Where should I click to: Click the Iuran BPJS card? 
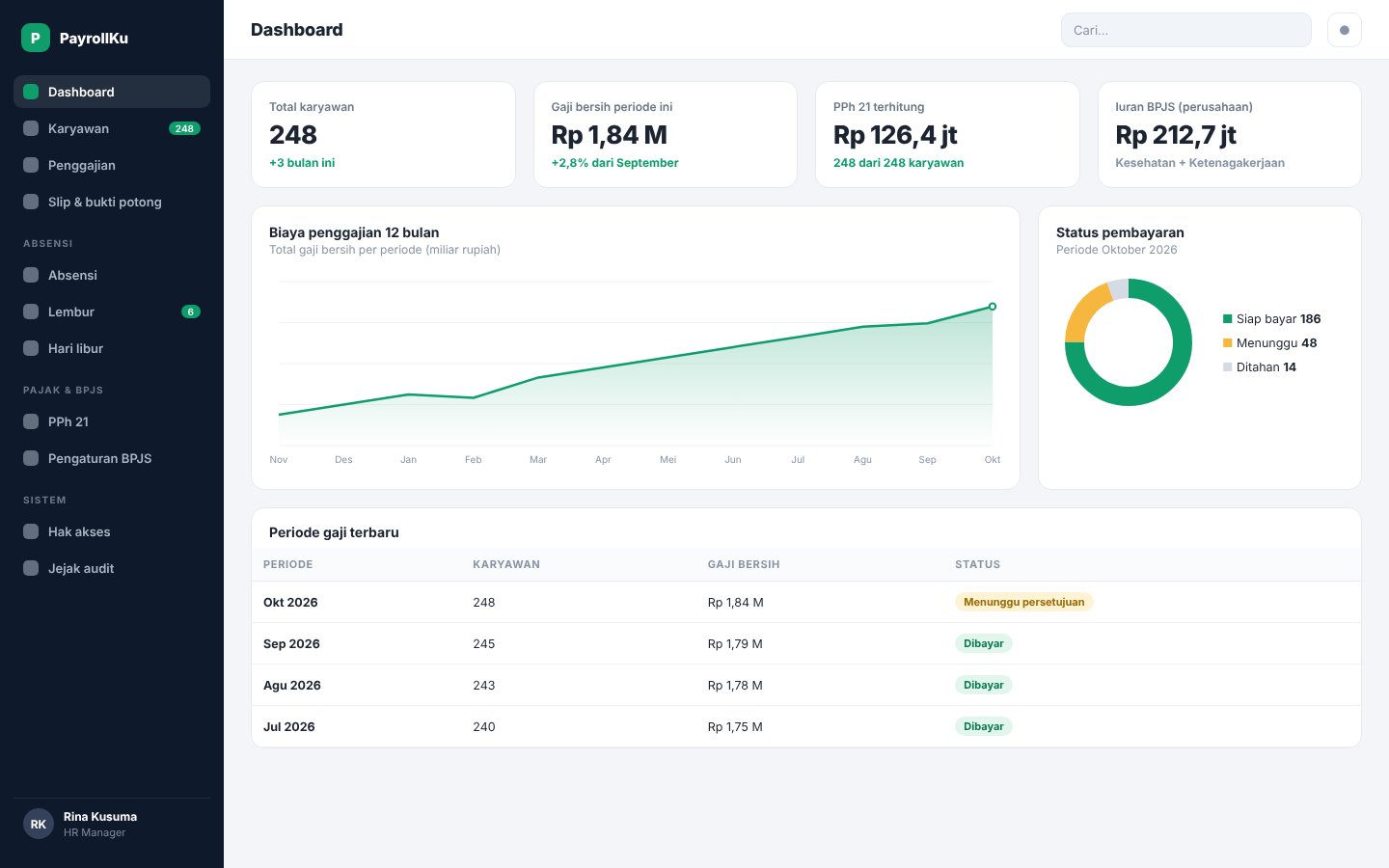tap(1230, 134)
